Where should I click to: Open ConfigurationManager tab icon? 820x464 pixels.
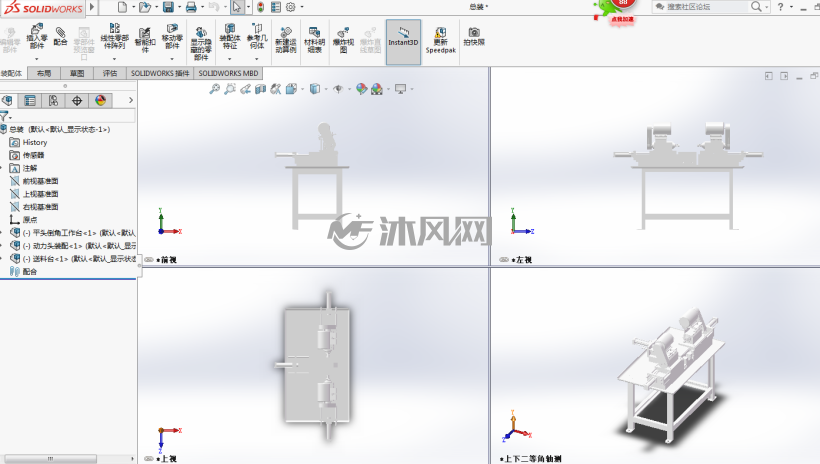click(53, 100)
